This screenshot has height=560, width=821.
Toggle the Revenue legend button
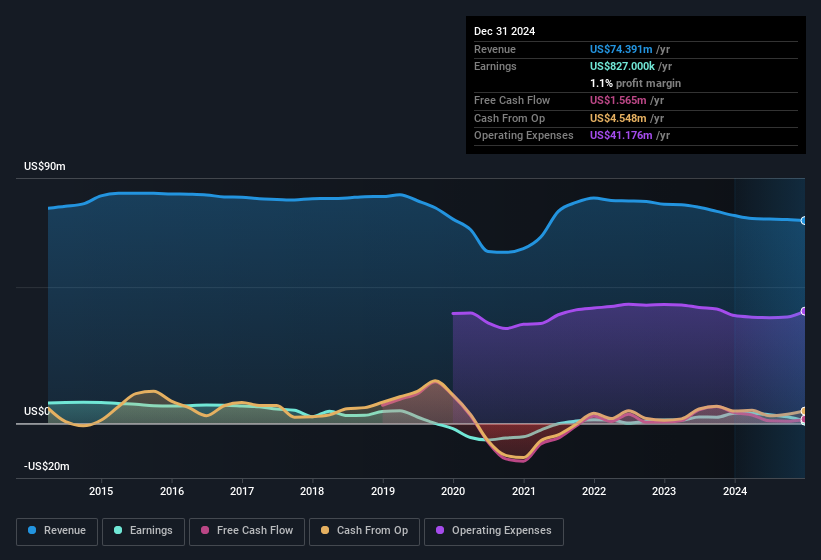[x=57, y=531]
